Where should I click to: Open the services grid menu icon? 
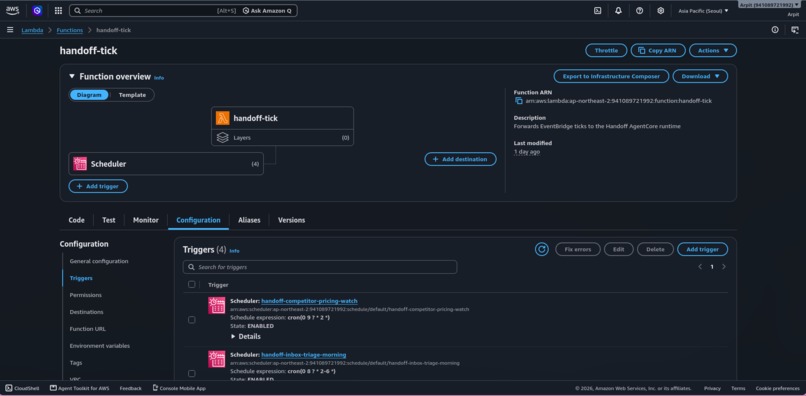pos(58,10)
